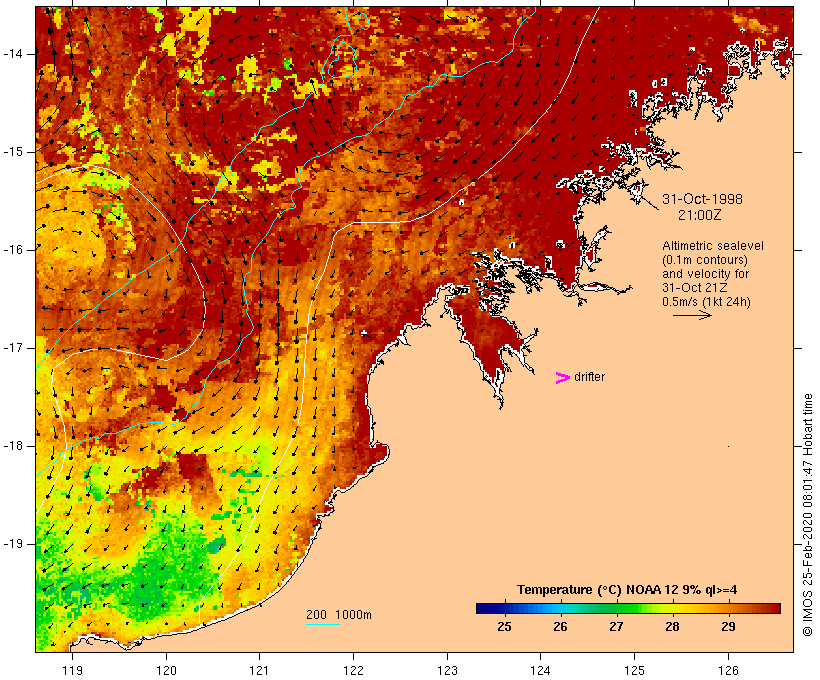Click the temperature colorbar title text
The width and height of the screenshot is (820, 680).
coord(627,590)
